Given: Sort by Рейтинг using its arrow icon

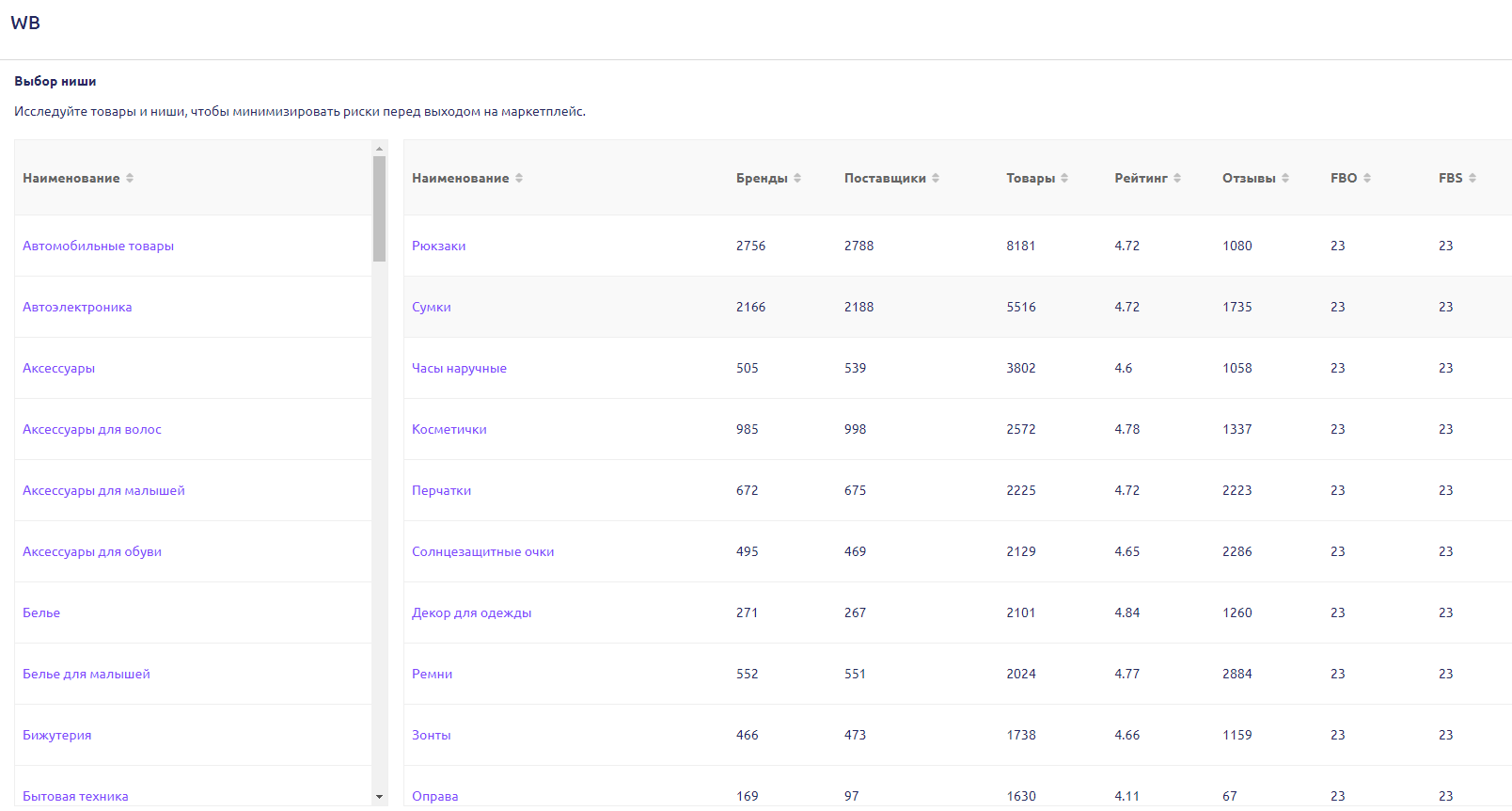Looking at the screenshot, I should (1177, 178).
